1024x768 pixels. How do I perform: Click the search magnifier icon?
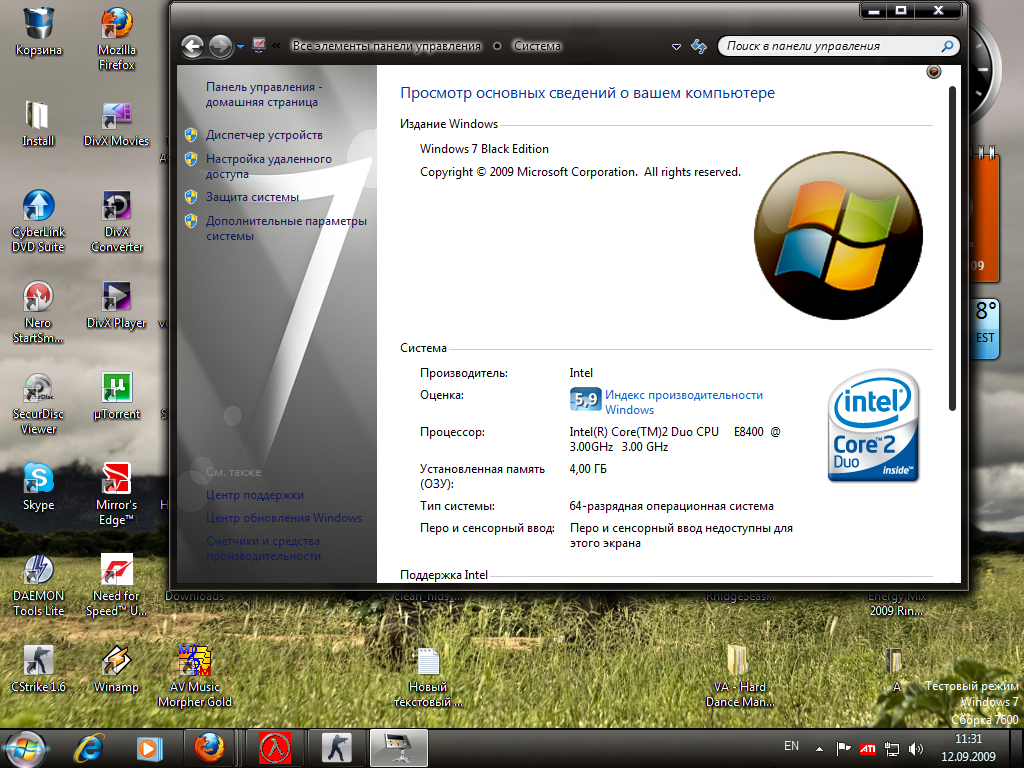click(x=947, y=46)
